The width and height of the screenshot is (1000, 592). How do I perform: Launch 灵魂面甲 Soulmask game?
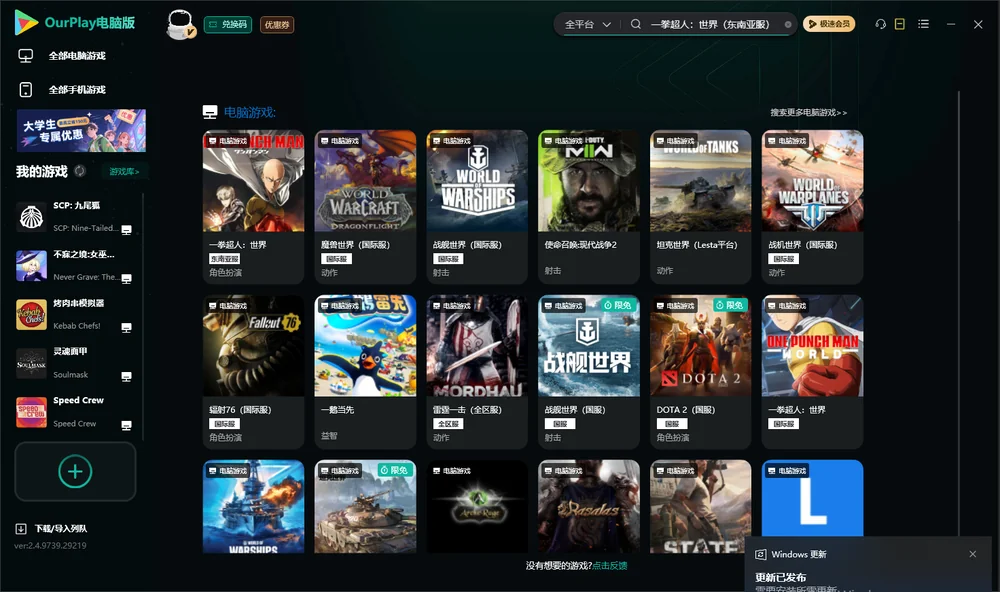tap(74, 363)
